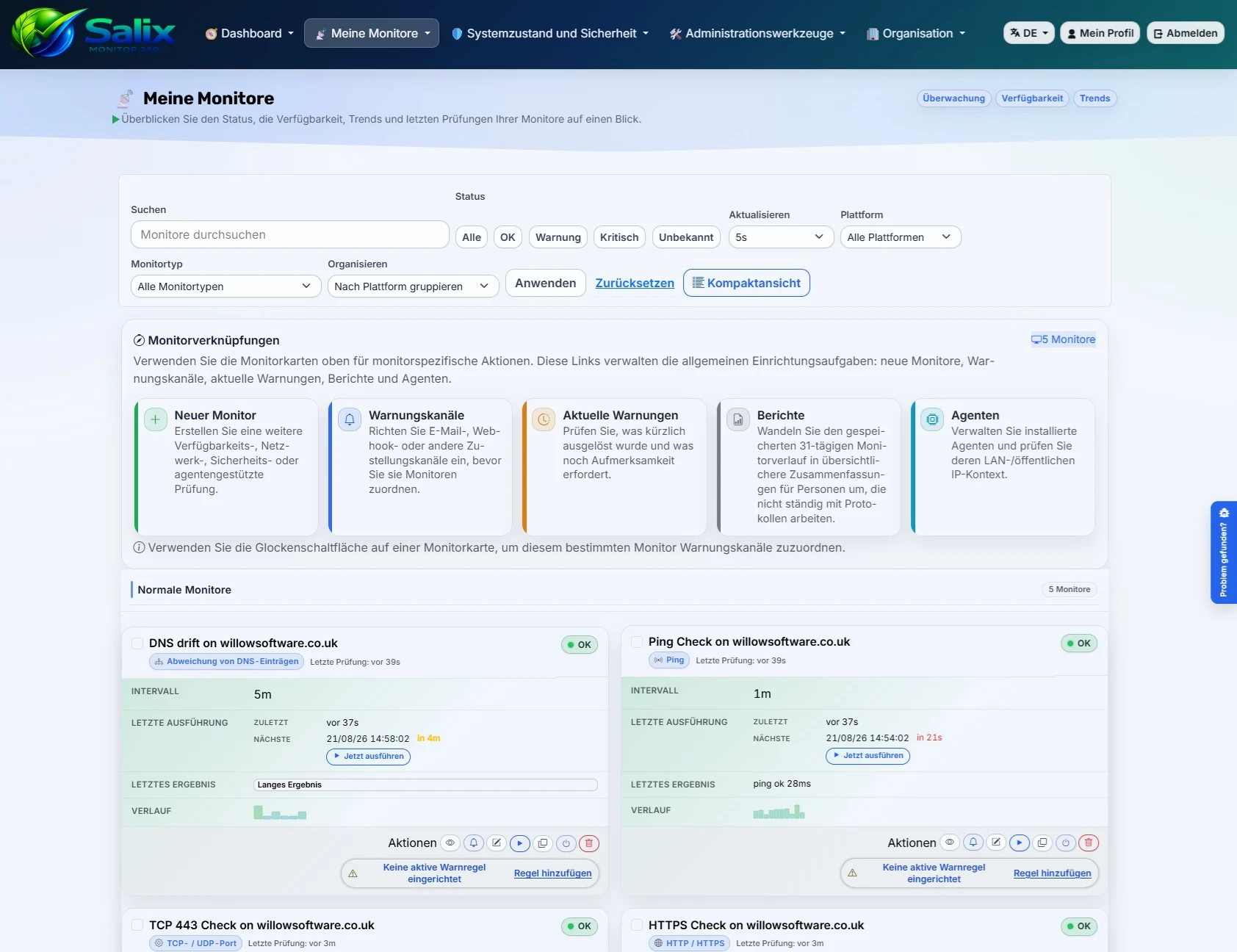The height and width of the screenshot is (952, 1237).
Task: Click the Zurücksetzen link
Action: pyautogui.click(x=635, y=283)
